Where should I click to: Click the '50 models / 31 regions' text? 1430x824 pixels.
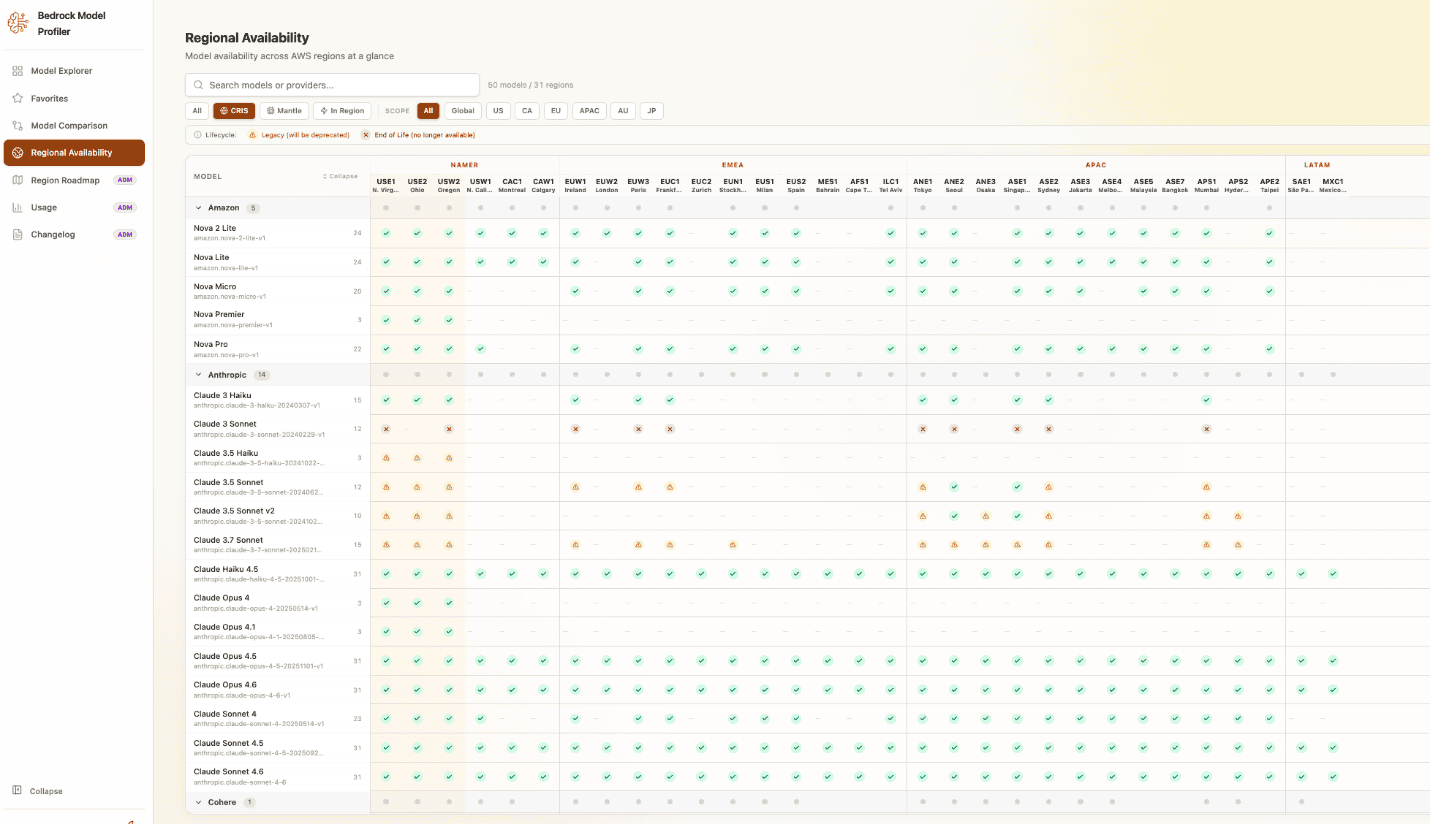[x=531, y=85]
